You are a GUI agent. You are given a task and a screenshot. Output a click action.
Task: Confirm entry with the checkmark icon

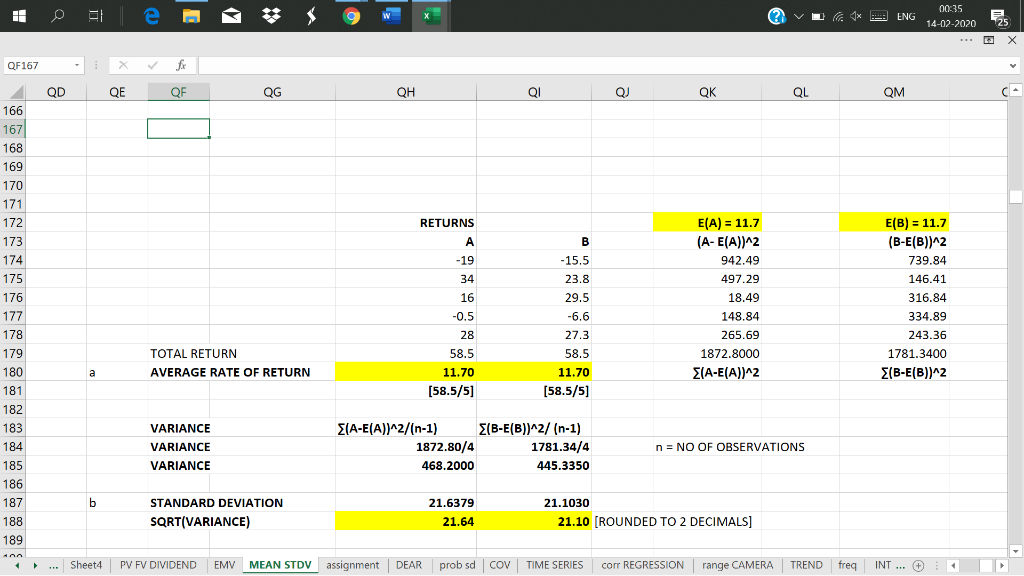153,65
